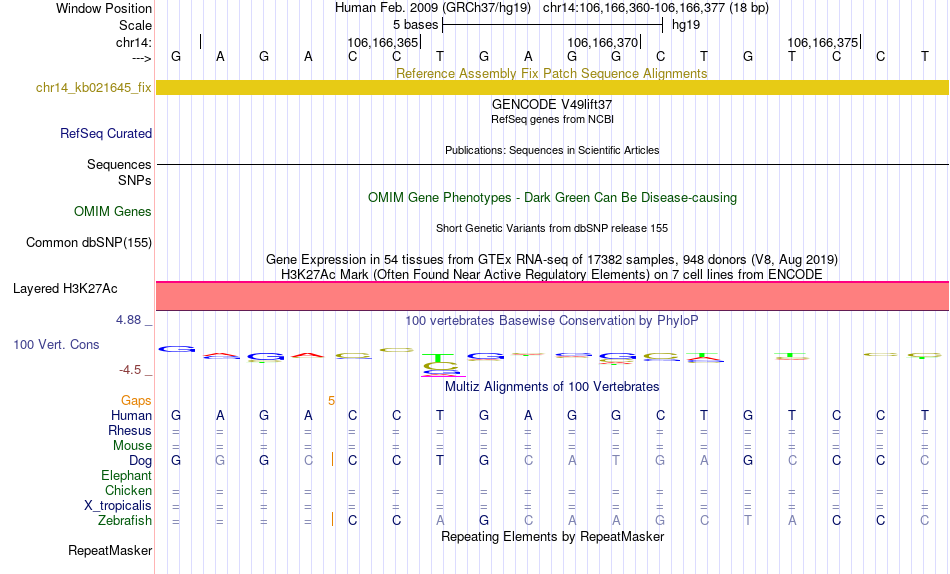Click 100 vertebrates Basewise Conservation by PhyloP title

coord(552,321)
